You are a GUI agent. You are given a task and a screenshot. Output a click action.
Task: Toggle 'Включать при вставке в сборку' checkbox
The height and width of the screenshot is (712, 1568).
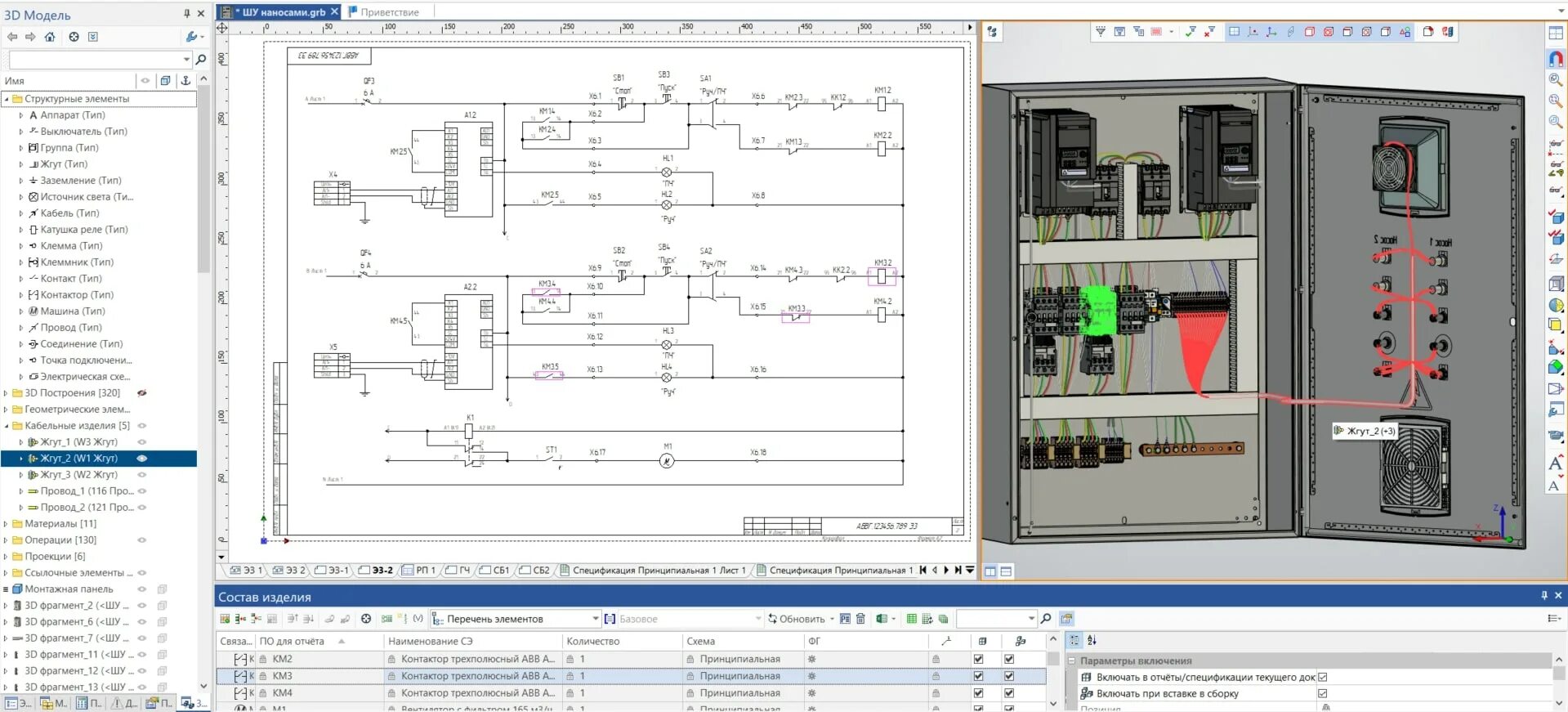point(1323,693)
